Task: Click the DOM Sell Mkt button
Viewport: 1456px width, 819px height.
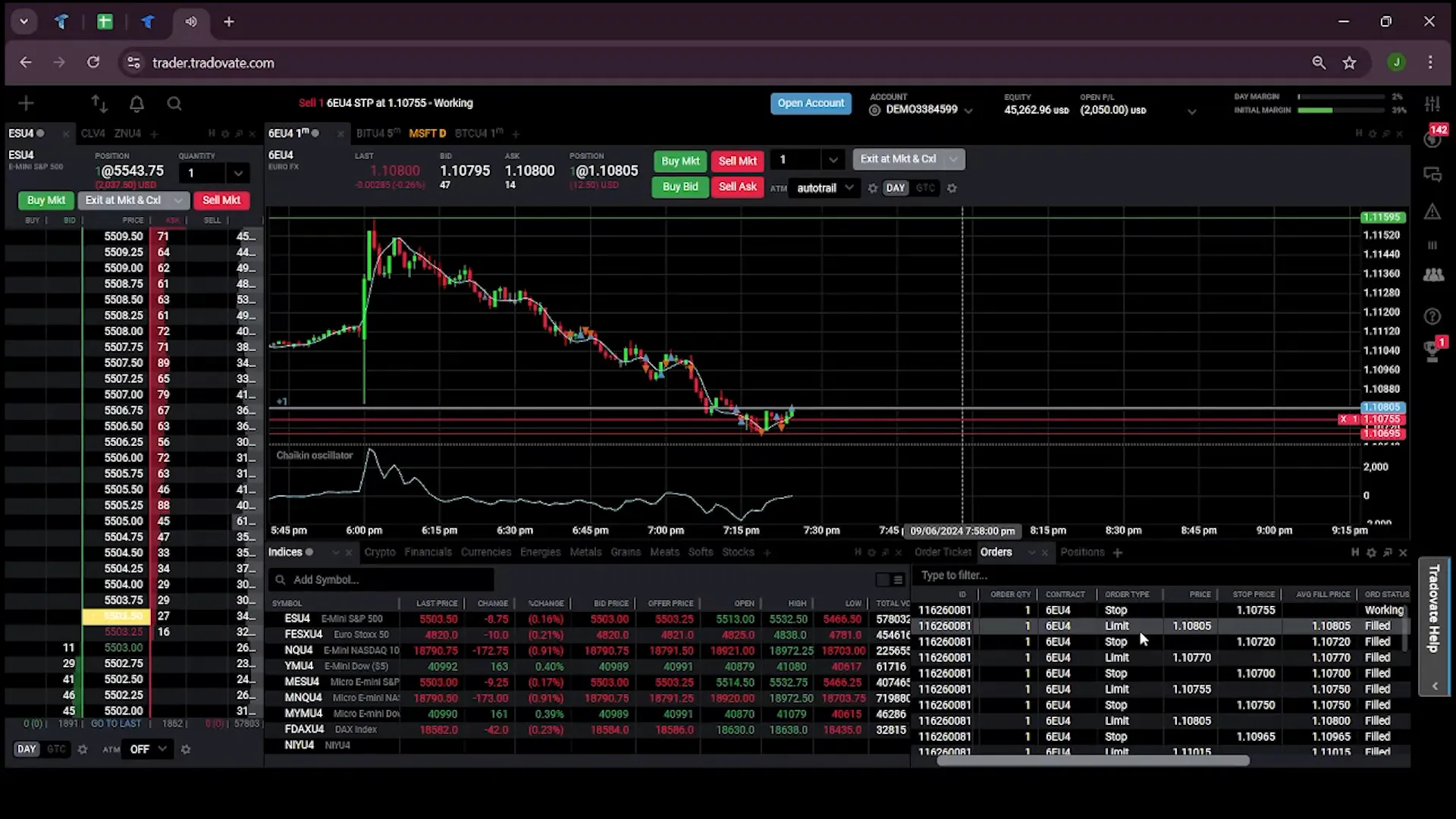Action: point(221,200)
